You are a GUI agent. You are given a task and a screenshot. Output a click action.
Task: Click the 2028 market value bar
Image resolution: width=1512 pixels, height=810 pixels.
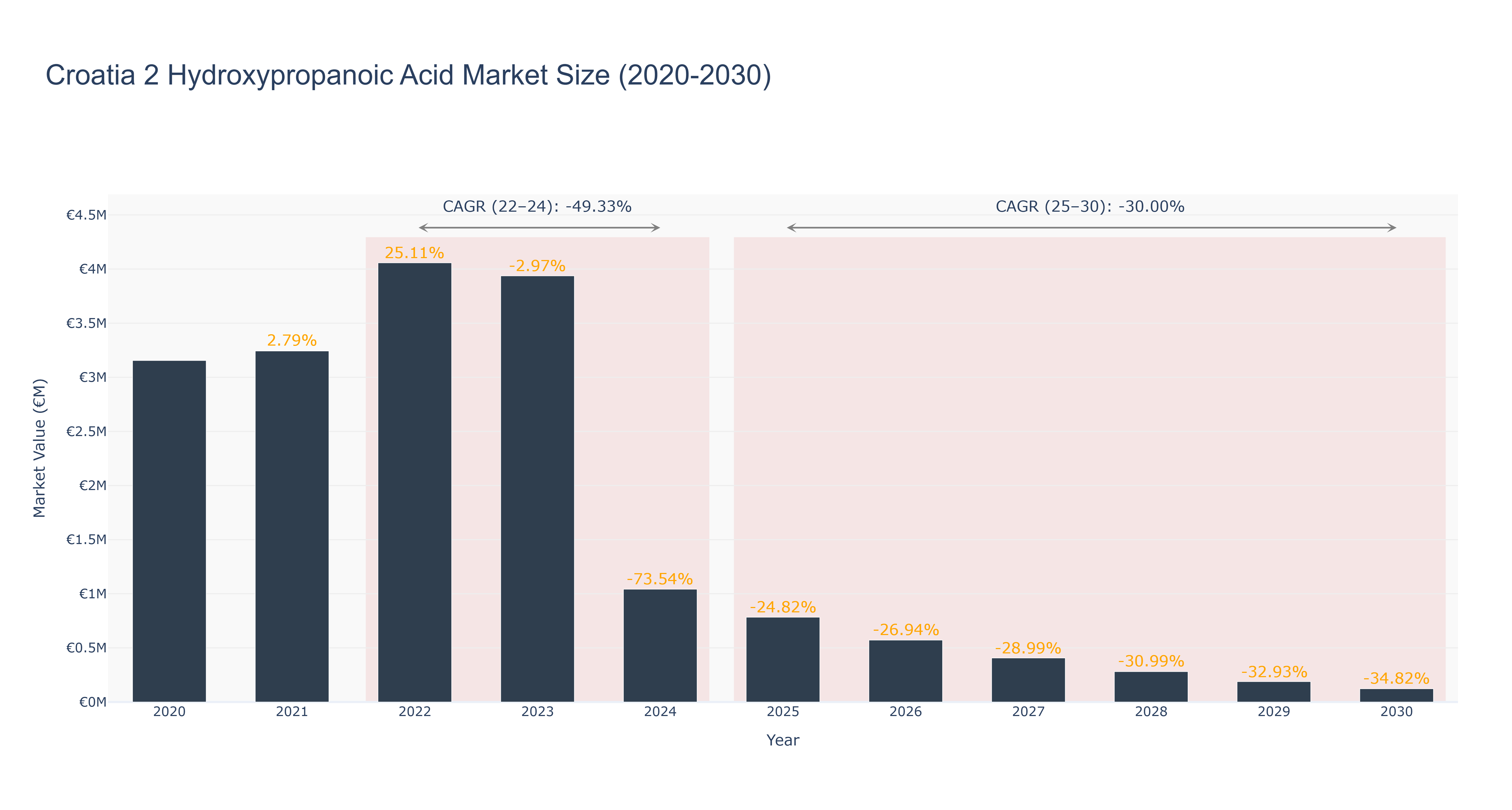tap(1150, 687)
